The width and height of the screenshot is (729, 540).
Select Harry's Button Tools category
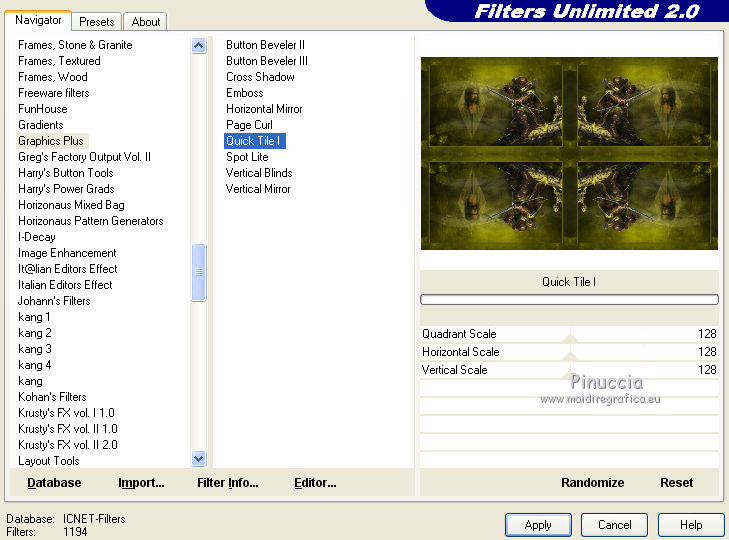66,173
